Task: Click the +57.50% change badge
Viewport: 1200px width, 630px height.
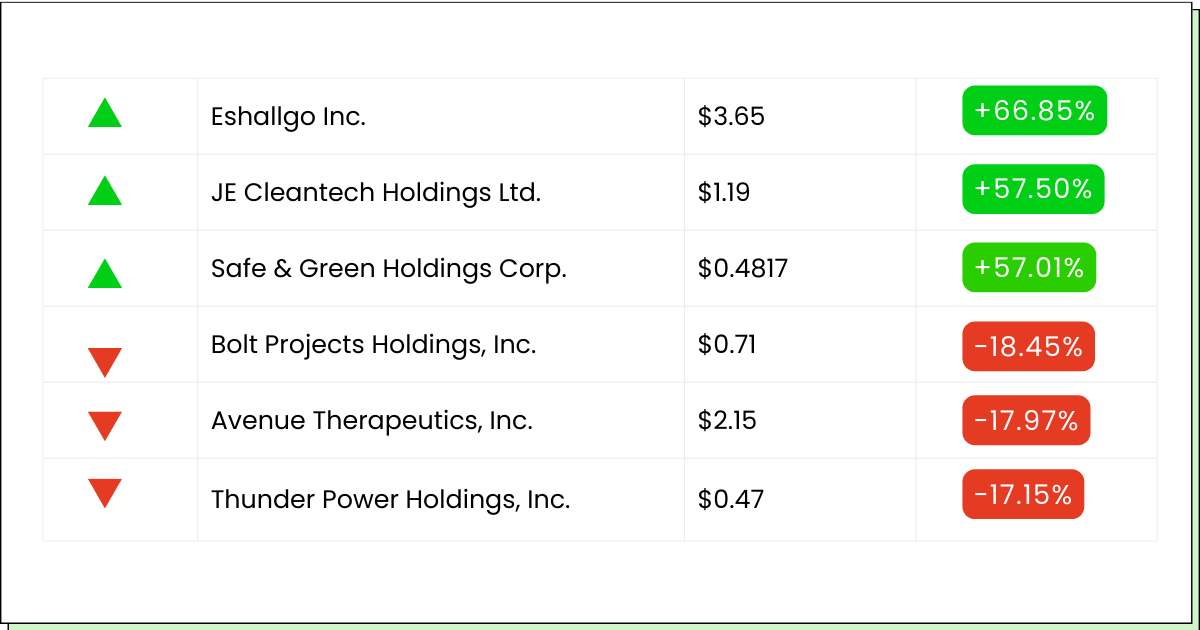Action: point(1033,189)
